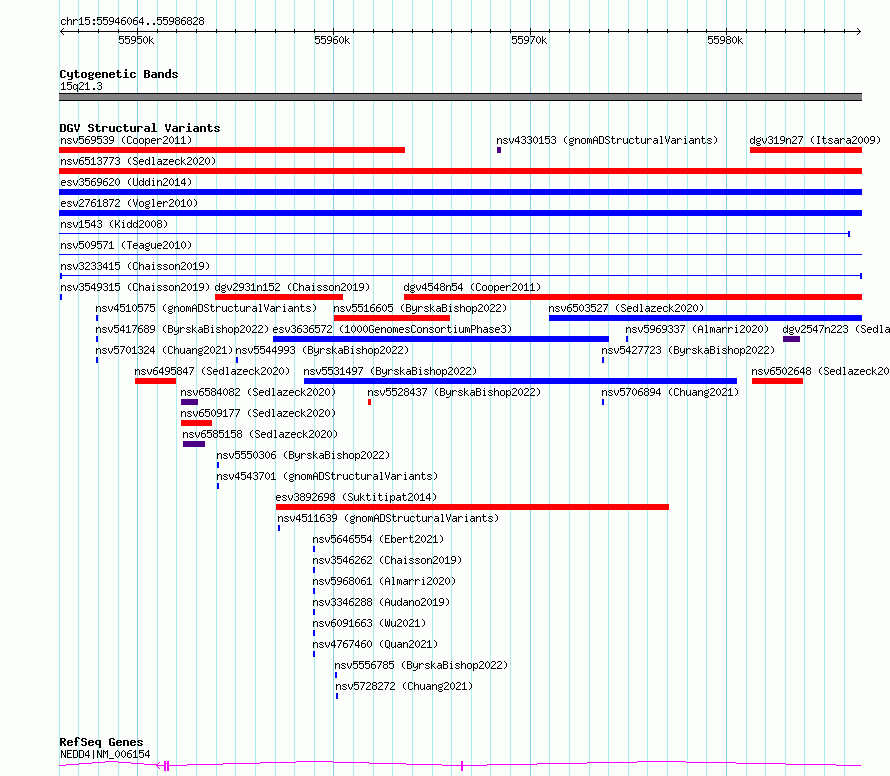Click nsv6091663 (Wu2021) label
Image resolution: width=890 pixels, height=776 pixels.
[370, 623]
